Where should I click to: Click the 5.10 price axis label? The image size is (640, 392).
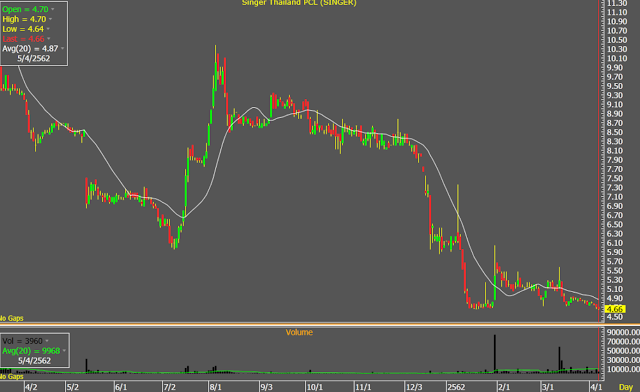(x=615, y=289)
